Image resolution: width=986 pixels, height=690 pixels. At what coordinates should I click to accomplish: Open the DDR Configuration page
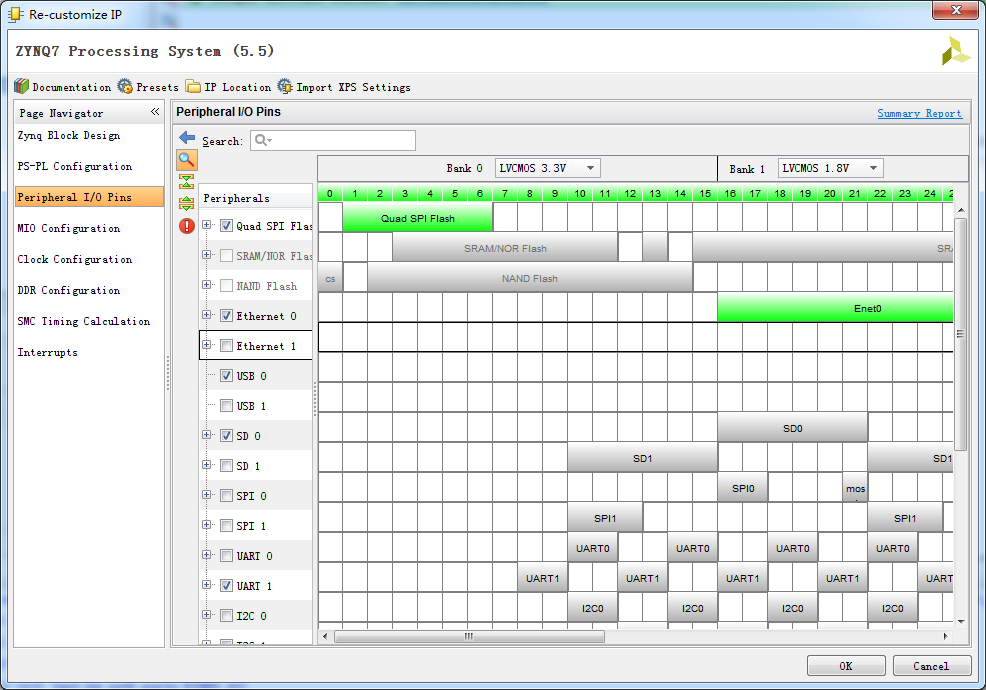tap(69, 290)
